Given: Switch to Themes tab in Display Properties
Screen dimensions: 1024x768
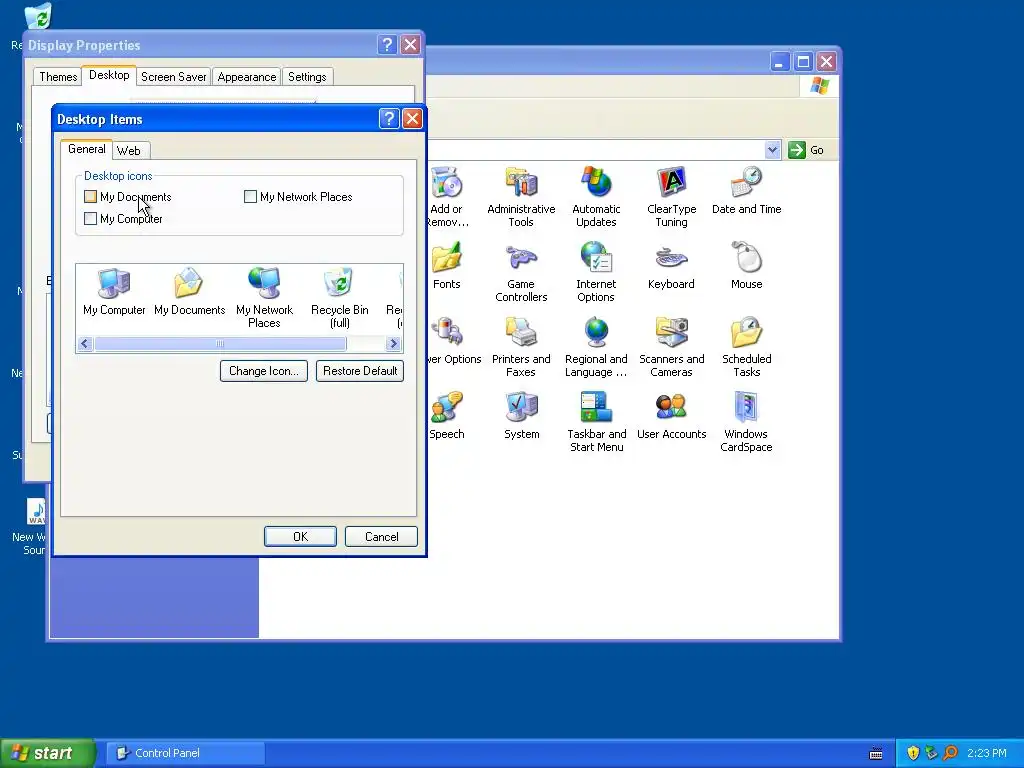Looking at the screenshot, I should pos(58,77).
